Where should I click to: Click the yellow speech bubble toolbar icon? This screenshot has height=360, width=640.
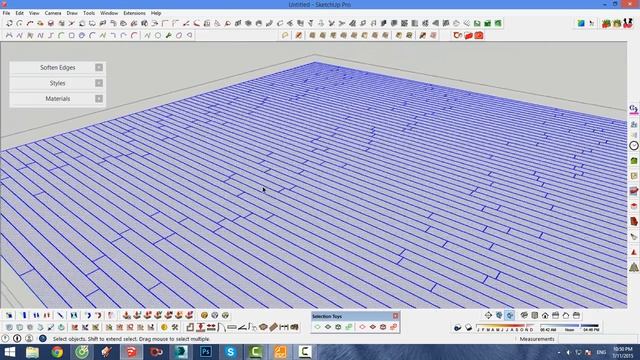(285, 36)
